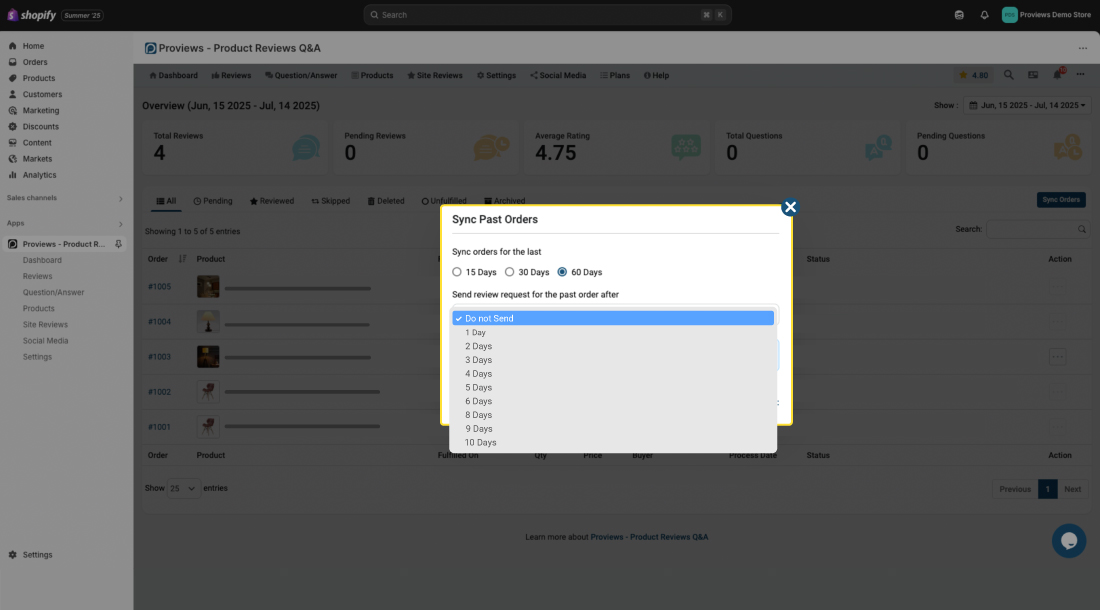Screen dimensions: 1100x610
Task: Open Shopify notifications bell icon
Action: point(984,15)
